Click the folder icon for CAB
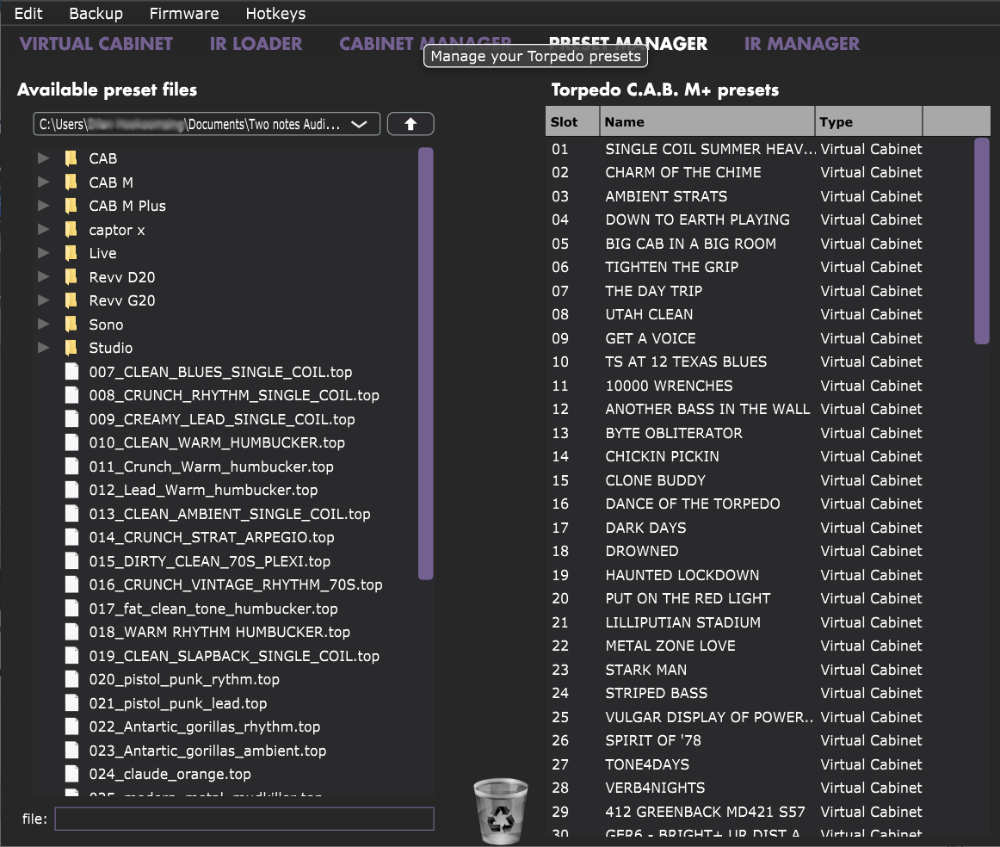The width and height of the screenshot is (1000, 847). pos(71,158)
